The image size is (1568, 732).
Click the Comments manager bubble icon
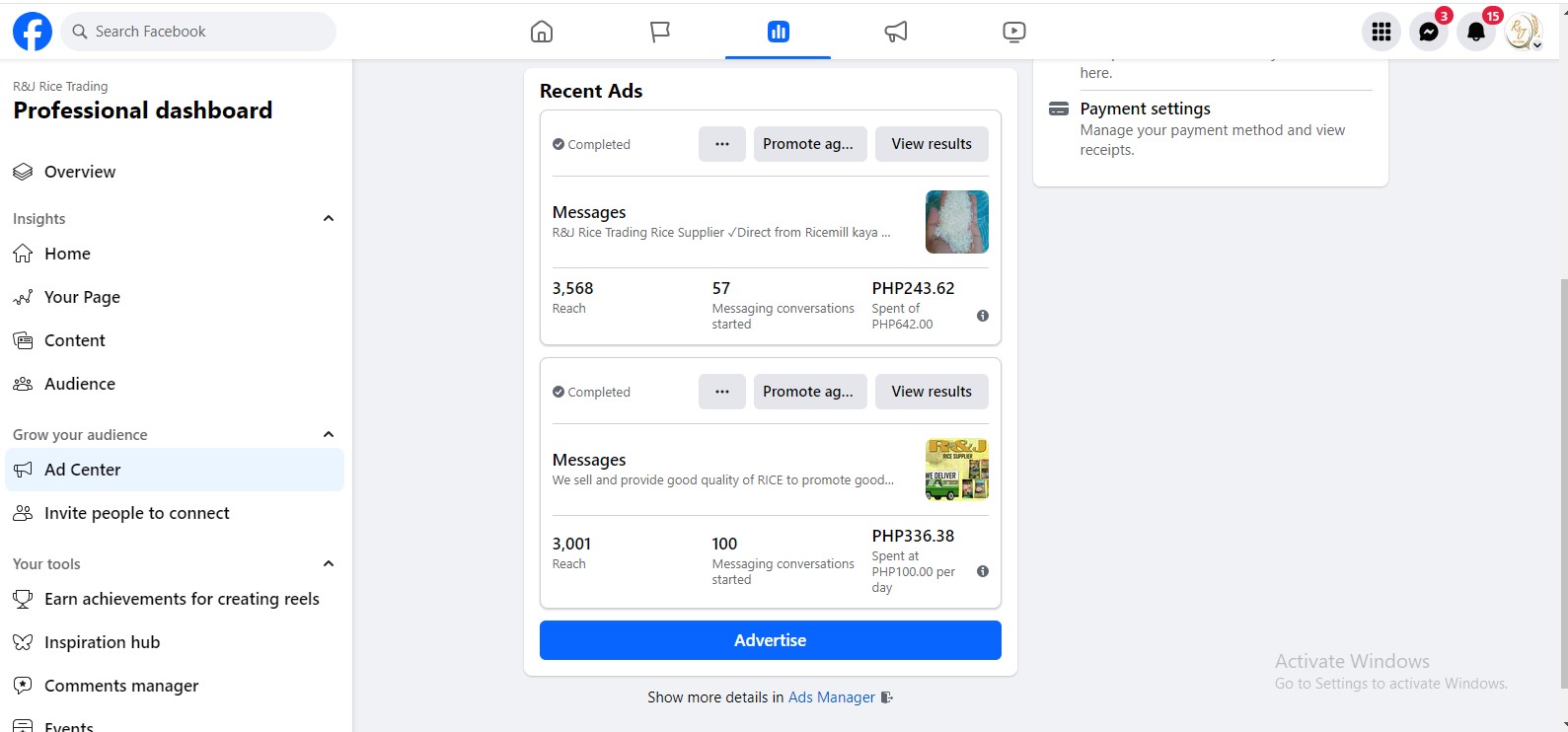tap(23, 686)
